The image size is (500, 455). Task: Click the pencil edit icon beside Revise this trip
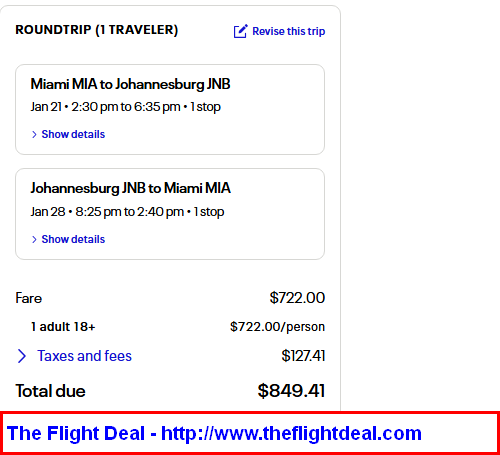240,31
